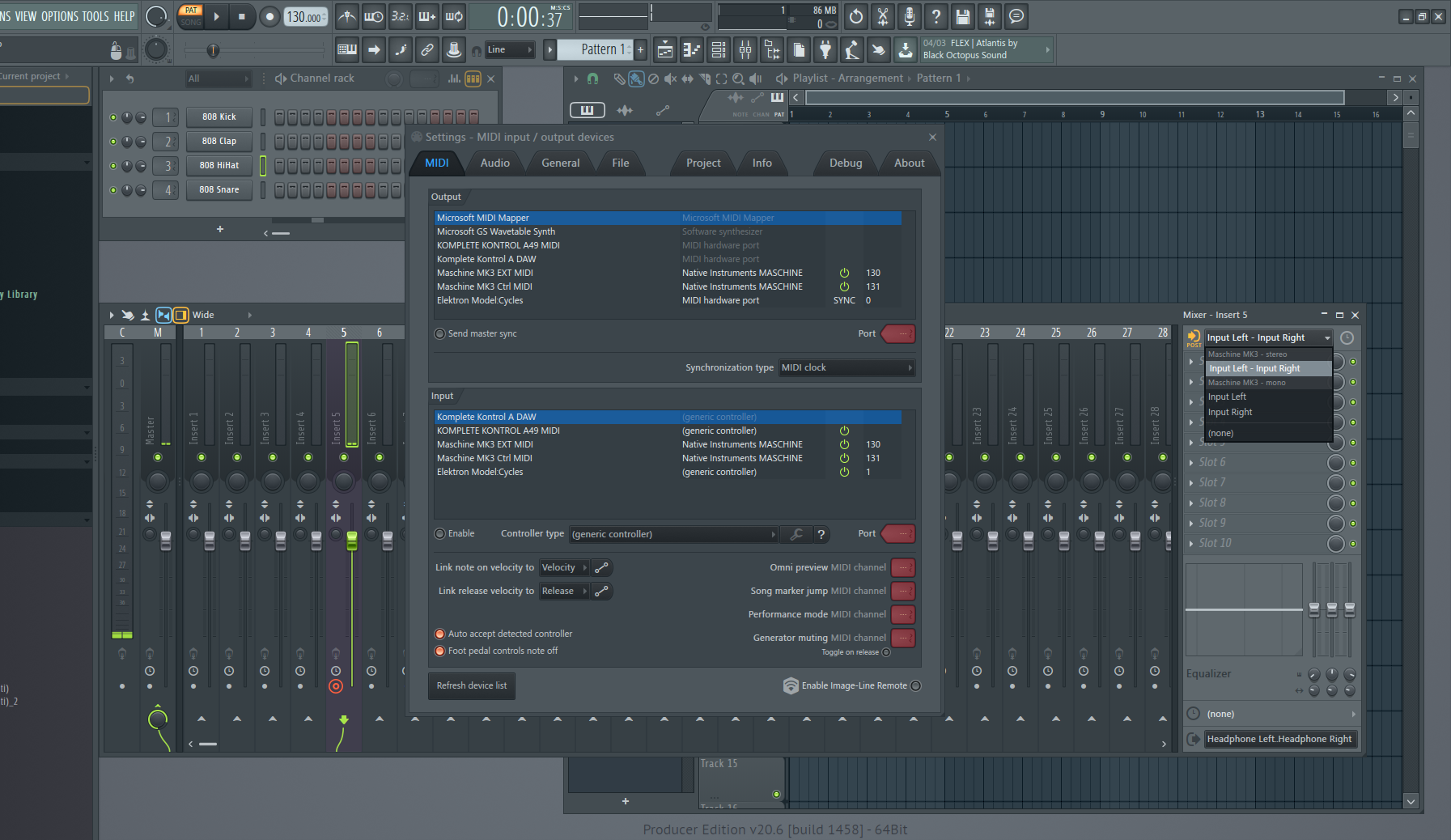Click the microphone one-click recording icon
The image size is (1451, 840).
[910, 16]
